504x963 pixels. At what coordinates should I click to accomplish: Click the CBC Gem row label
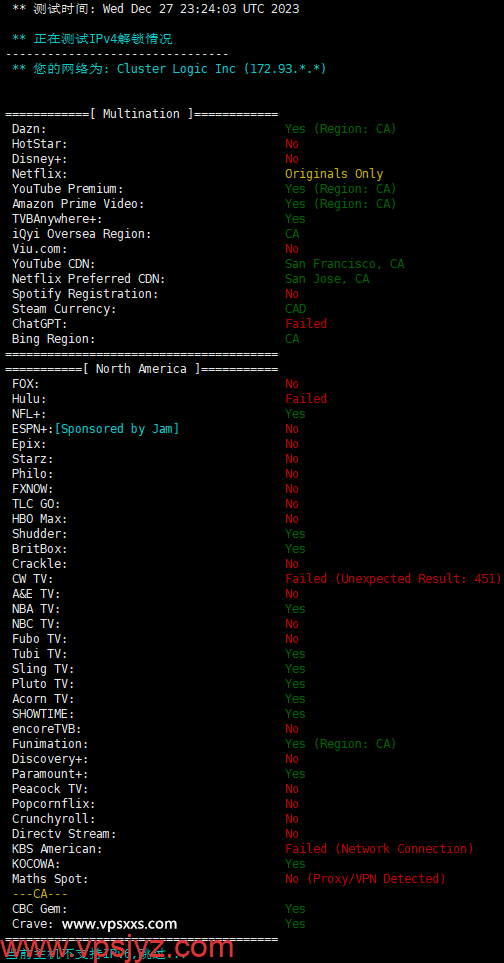[40, 909]
